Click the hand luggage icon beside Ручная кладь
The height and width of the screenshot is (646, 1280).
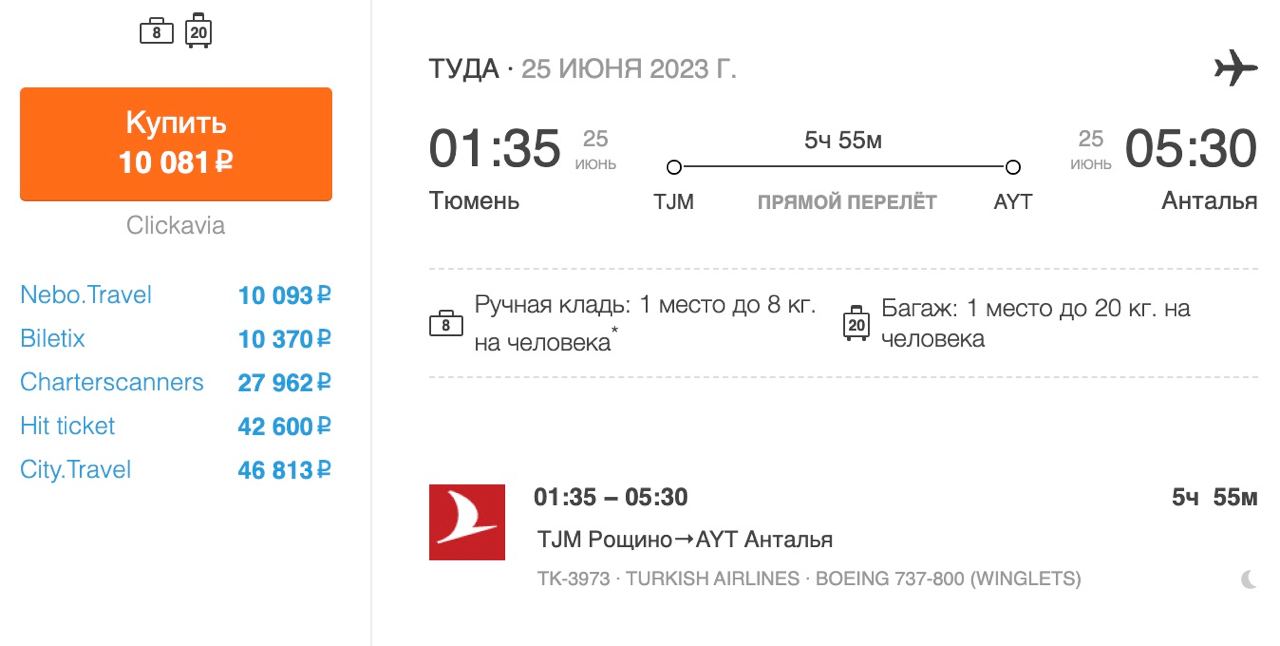pos(446,323)
